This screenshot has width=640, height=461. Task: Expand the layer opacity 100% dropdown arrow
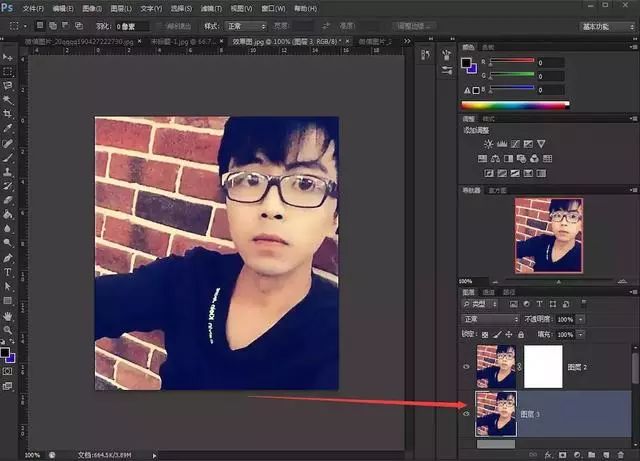point(582,319)
